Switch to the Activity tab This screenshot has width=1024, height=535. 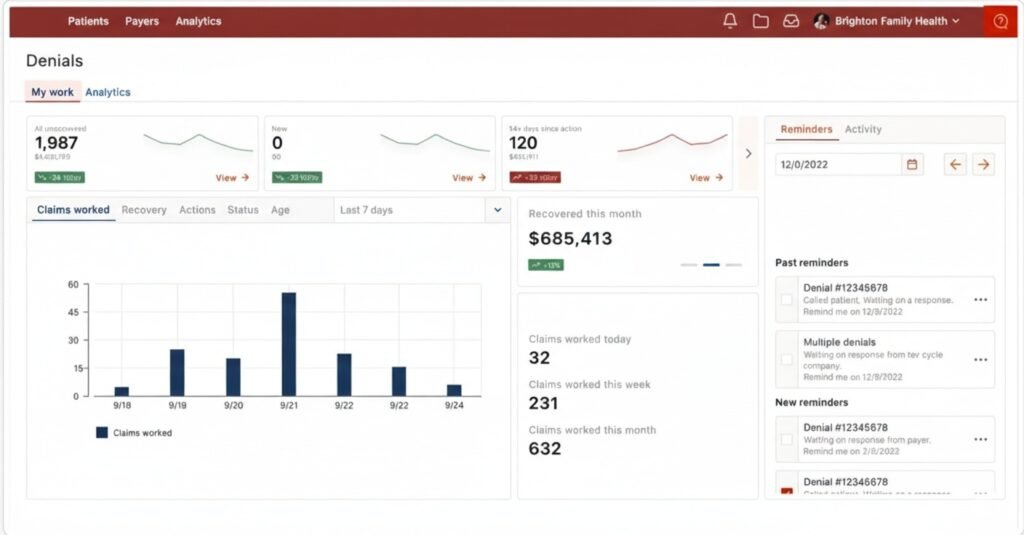(863, 129)
